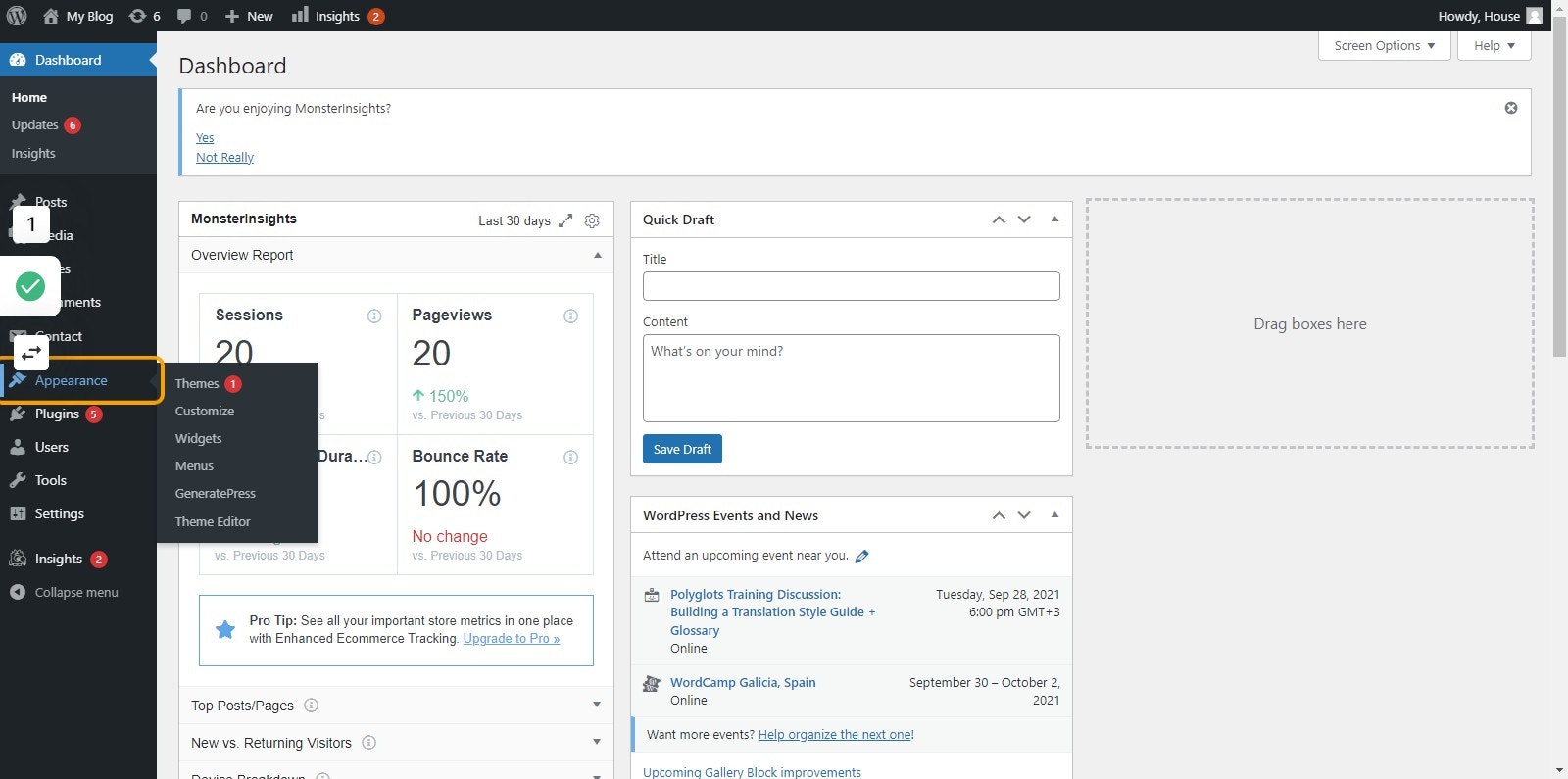Open the updates icon showing 6
The height and width of the screenshot is (779, 1568).
[x=137, y=16]
